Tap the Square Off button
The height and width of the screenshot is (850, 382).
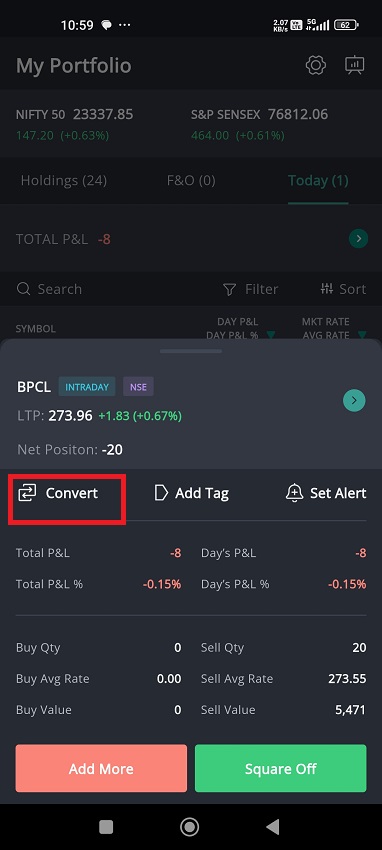pyautogui.click(x=281, y=768)
